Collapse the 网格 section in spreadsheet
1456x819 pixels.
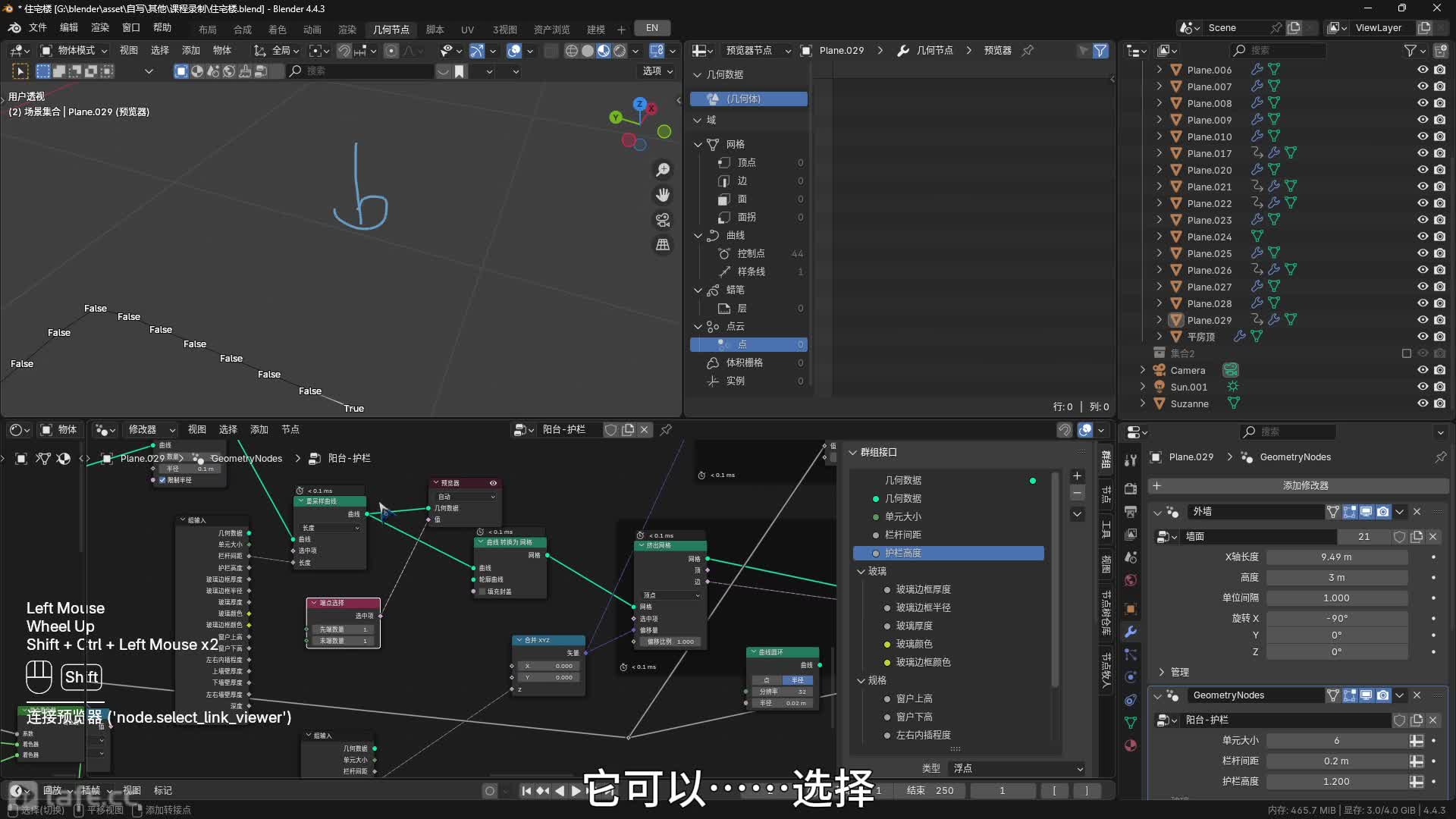tap(698, 145)
